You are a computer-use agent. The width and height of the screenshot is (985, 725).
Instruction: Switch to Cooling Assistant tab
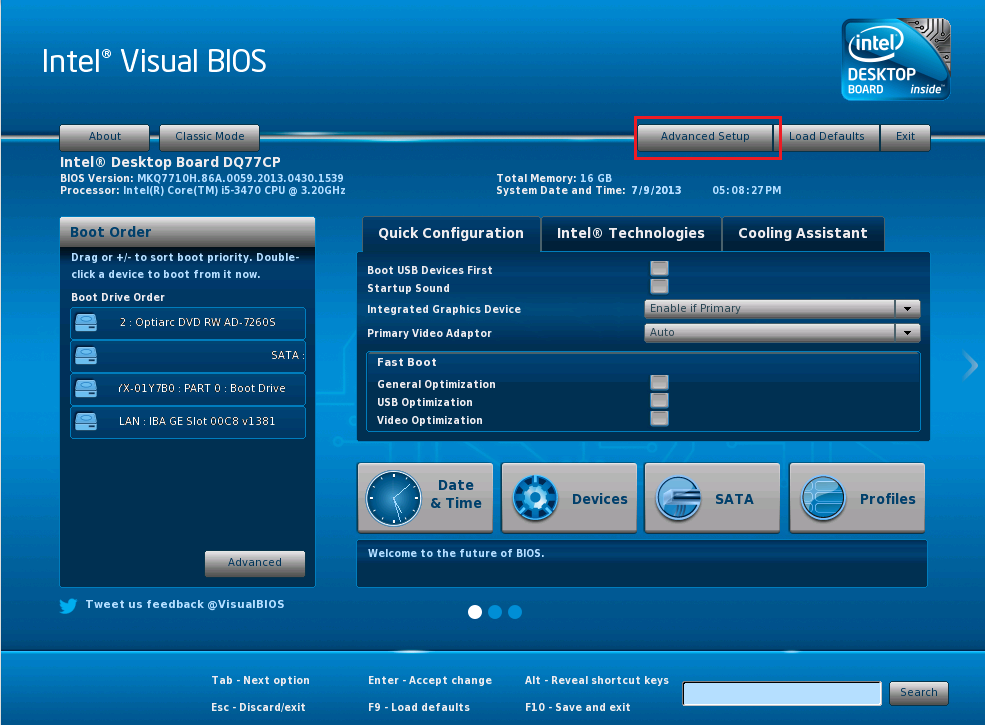point(803,234)
